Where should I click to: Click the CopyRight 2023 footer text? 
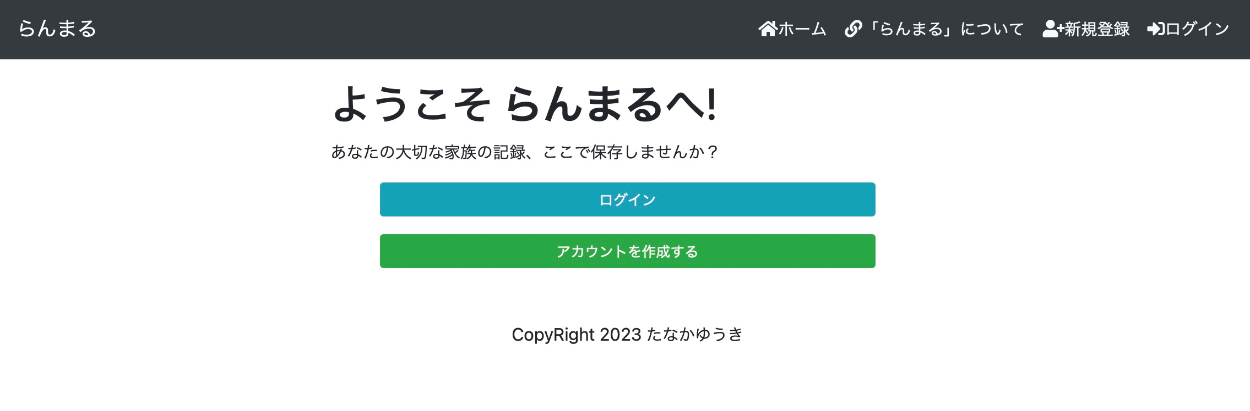[576, 335]
